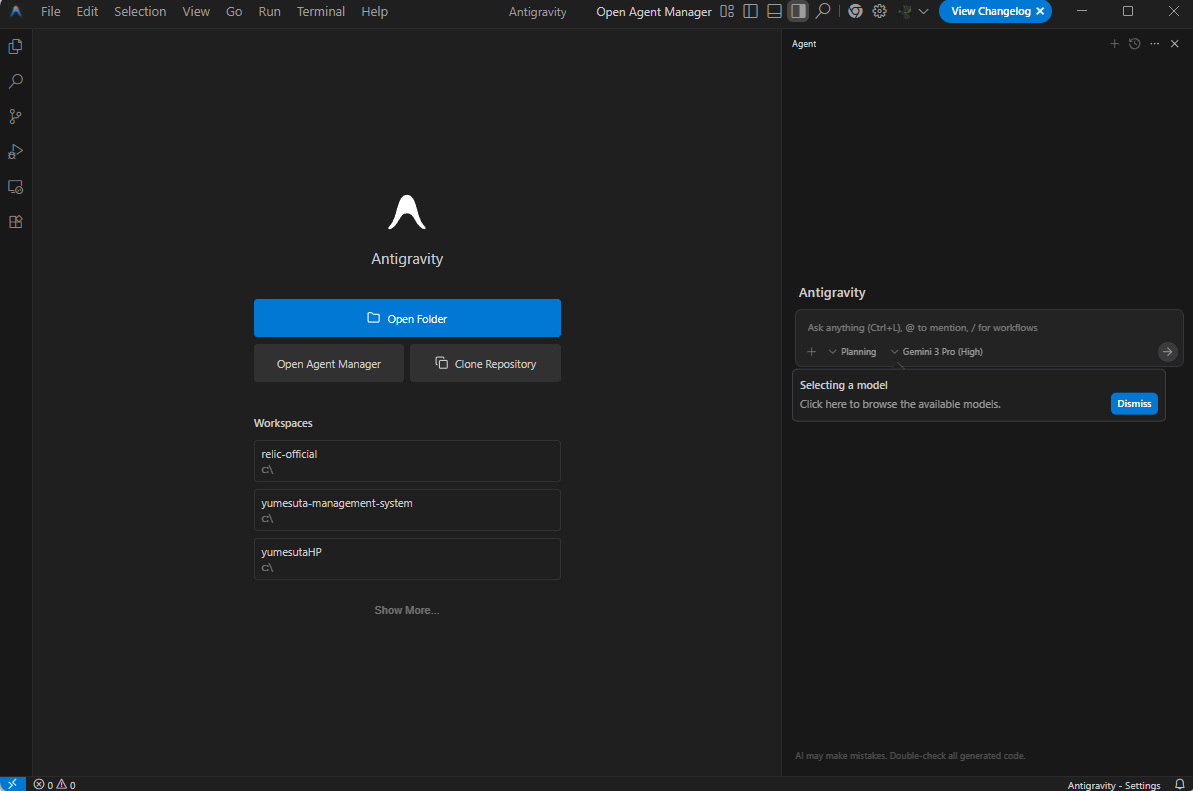
Task: Start a new conversation with plus icon
Action: pyautogui.click(x=1114, y=44)
